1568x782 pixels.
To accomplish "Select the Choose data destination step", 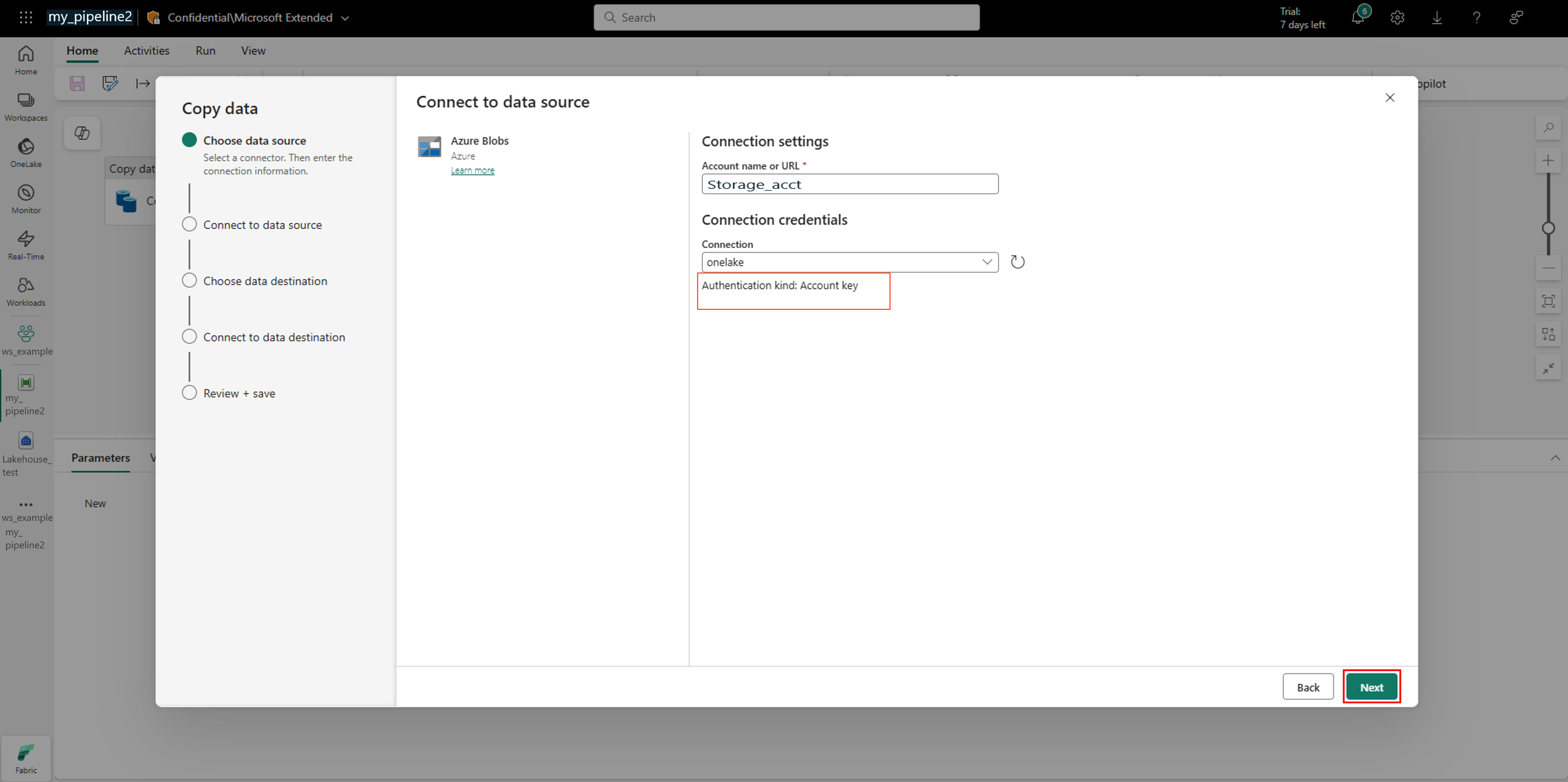I will (265, 281).
